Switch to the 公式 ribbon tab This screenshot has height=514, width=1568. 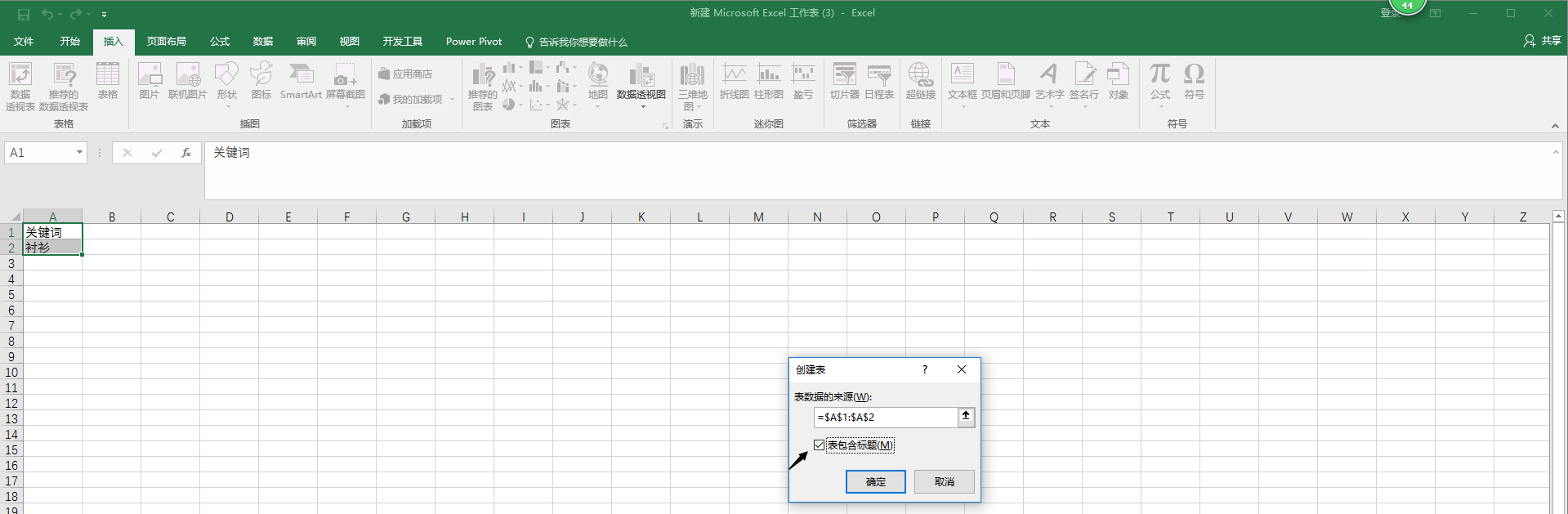[220, 42]
